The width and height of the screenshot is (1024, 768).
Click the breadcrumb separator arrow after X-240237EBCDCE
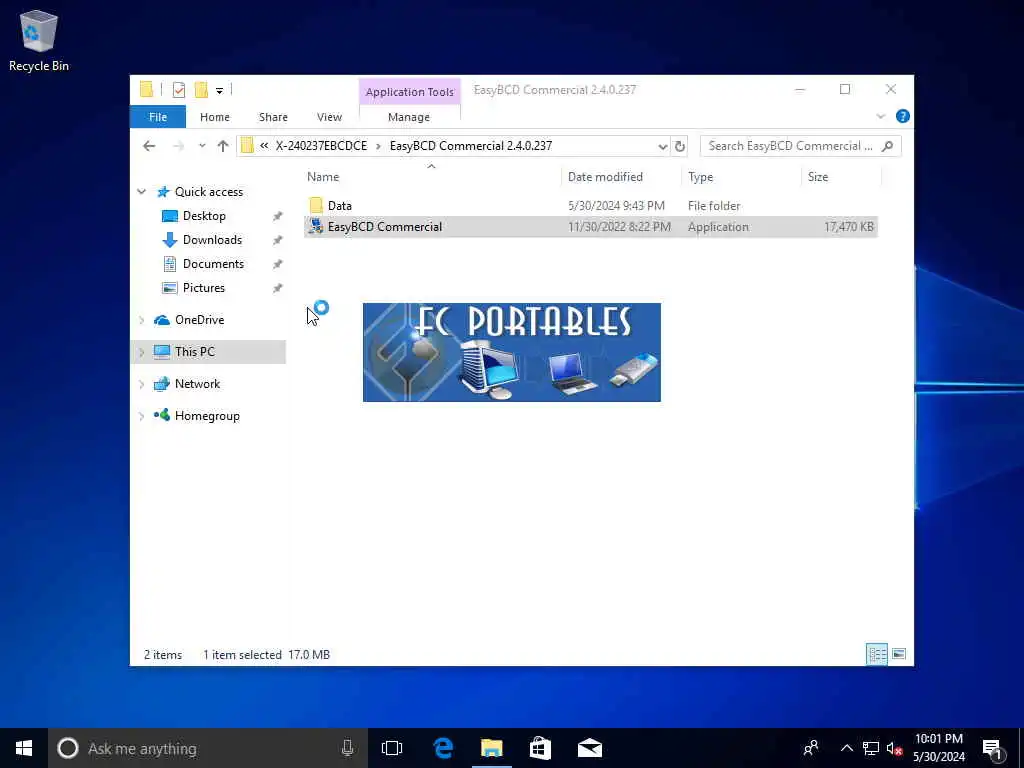378,146
